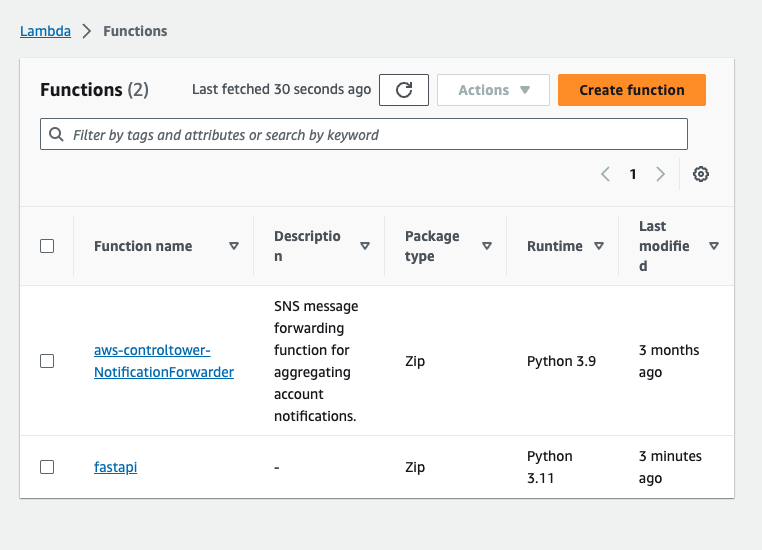Sort by Function name arrow
The image size is (762, 550).
tap(234, 246)
